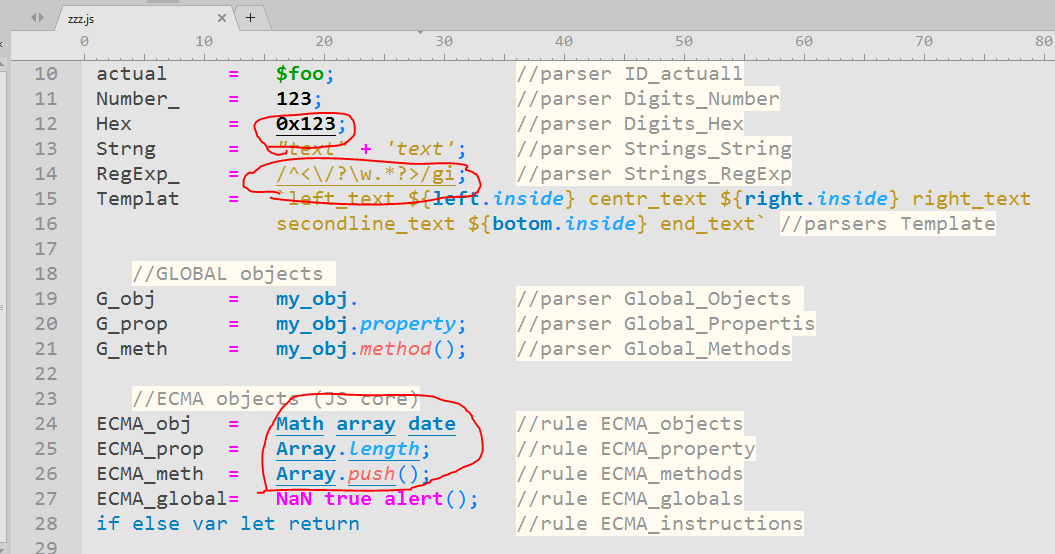The height and width of the screenshot is (554, 1055).
Task: Click Array.length on line 25
Action: click(x=353, y=449)
